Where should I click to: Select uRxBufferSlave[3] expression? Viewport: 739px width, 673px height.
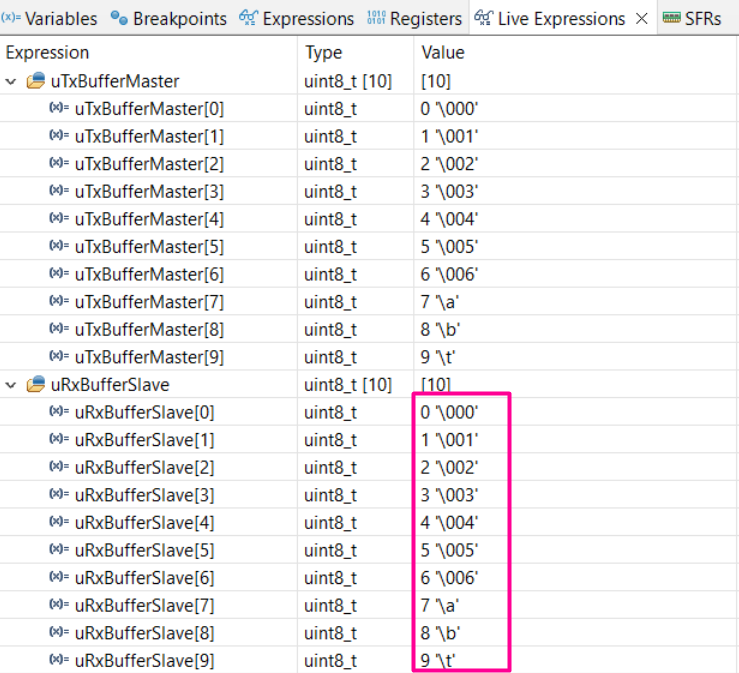pyautogui.click(x=144, y=495)
